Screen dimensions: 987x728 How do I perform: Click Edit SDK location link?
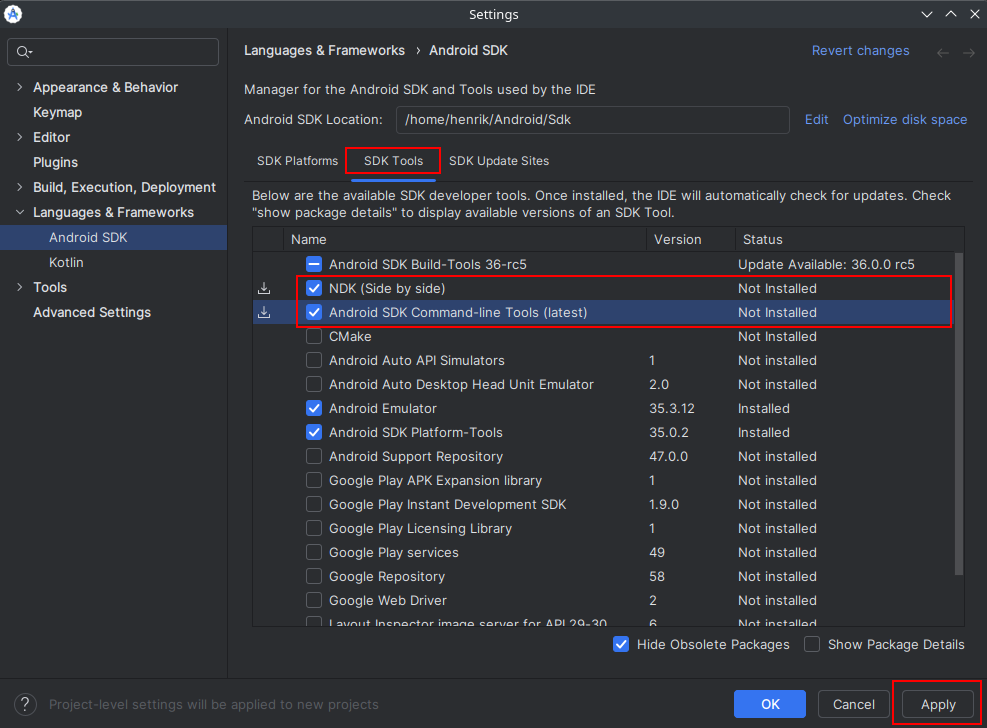[816, 120]
